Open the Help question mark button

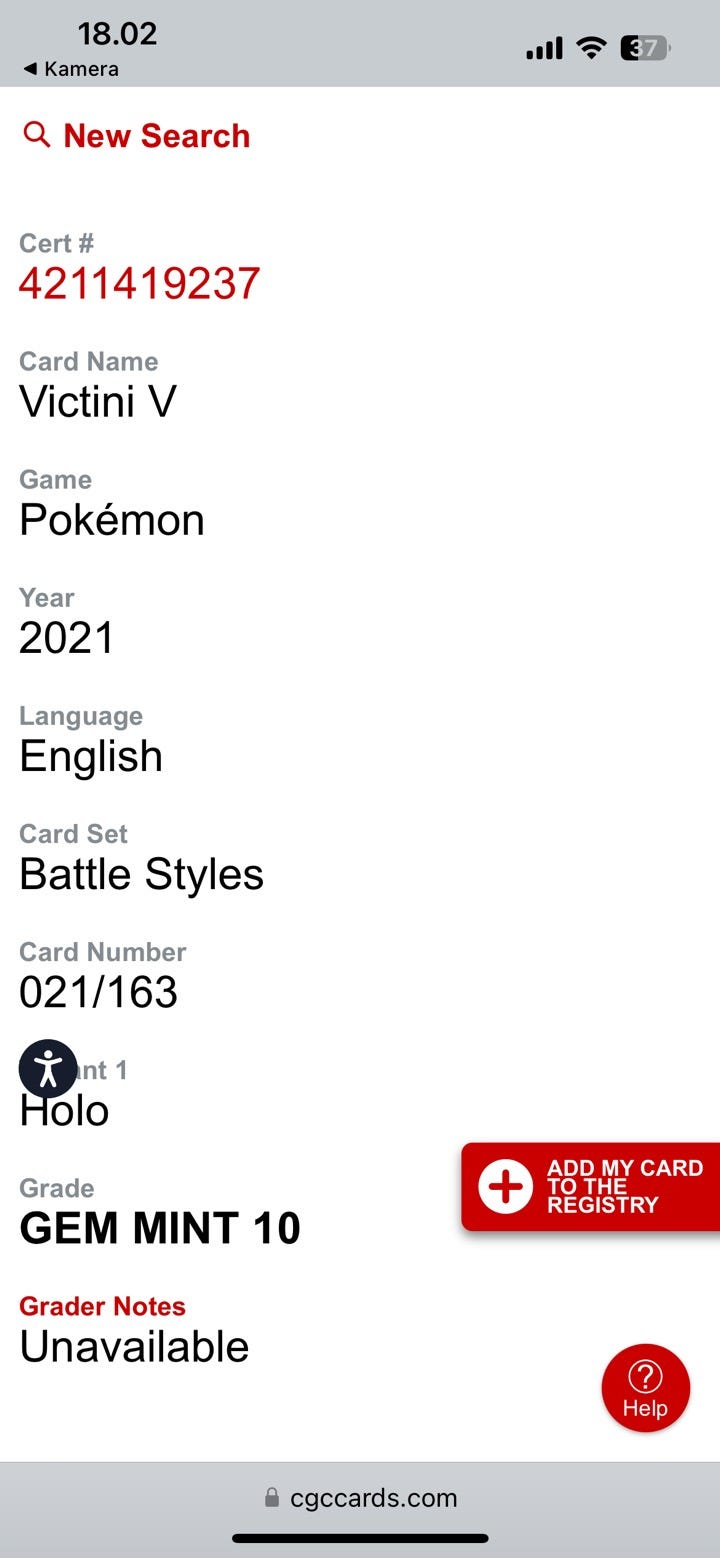coord(645,1388)
